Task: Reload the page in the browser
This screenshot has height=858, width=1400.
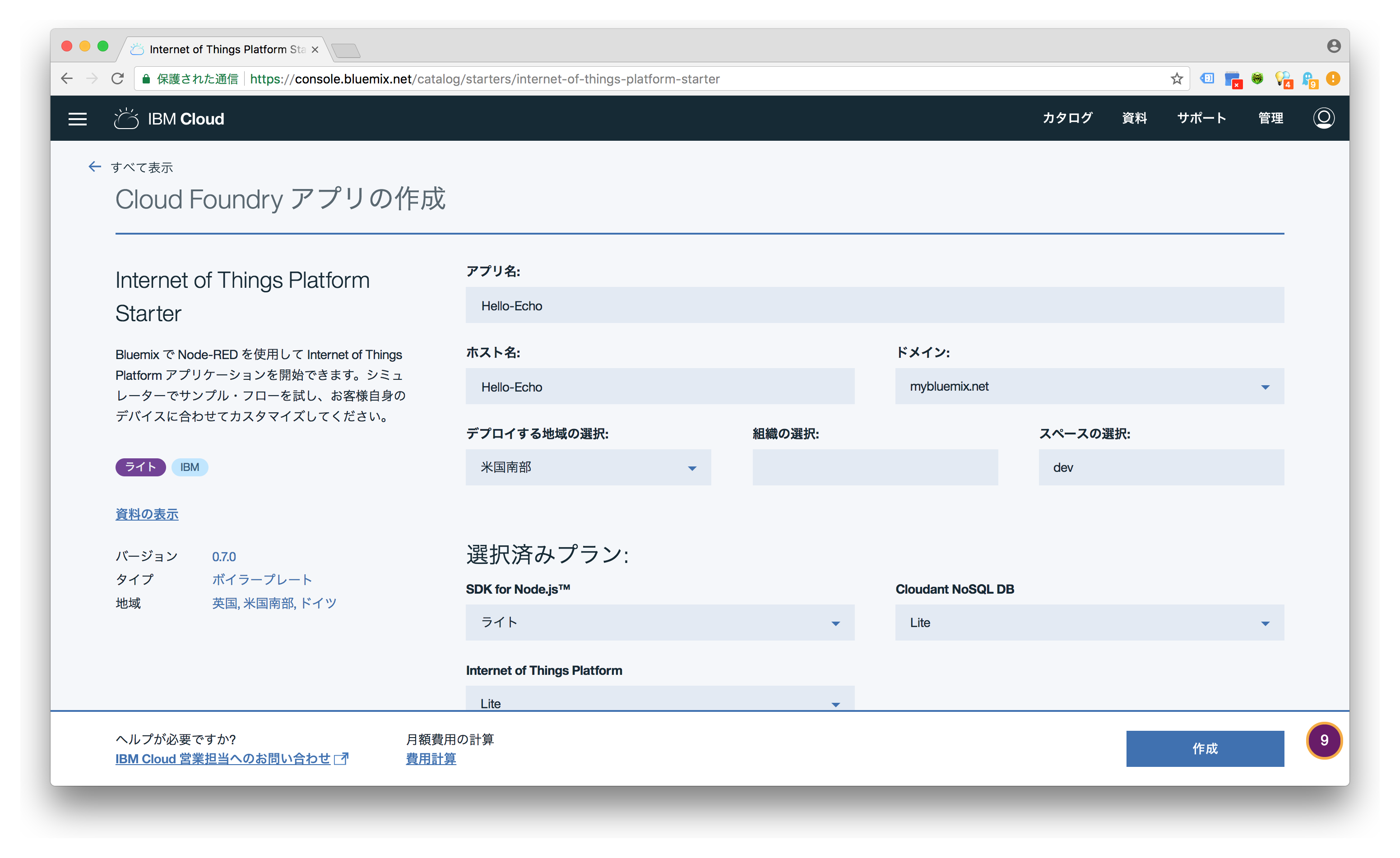Action: click(118, 79)
